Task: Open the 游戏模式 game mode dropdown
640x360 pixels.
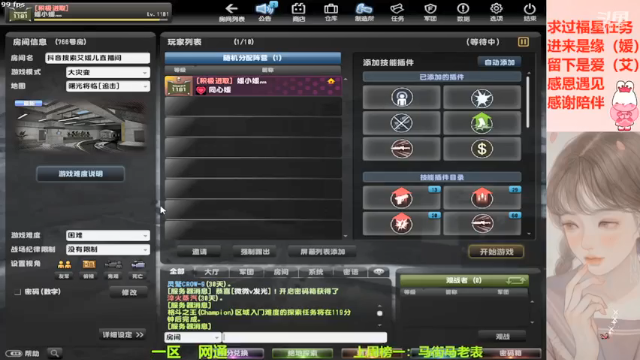Action: pos(108,72)
